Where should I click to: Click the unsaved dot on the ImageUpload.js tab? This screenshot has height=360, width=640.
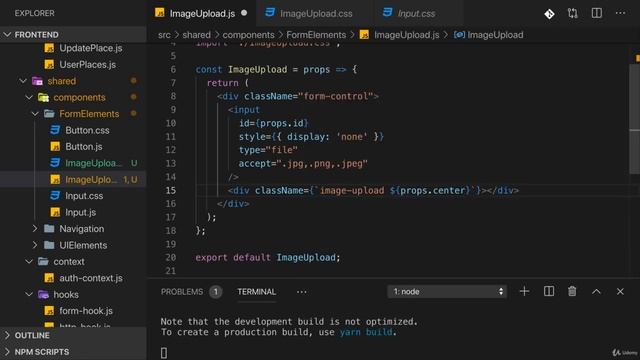[244, 13]
